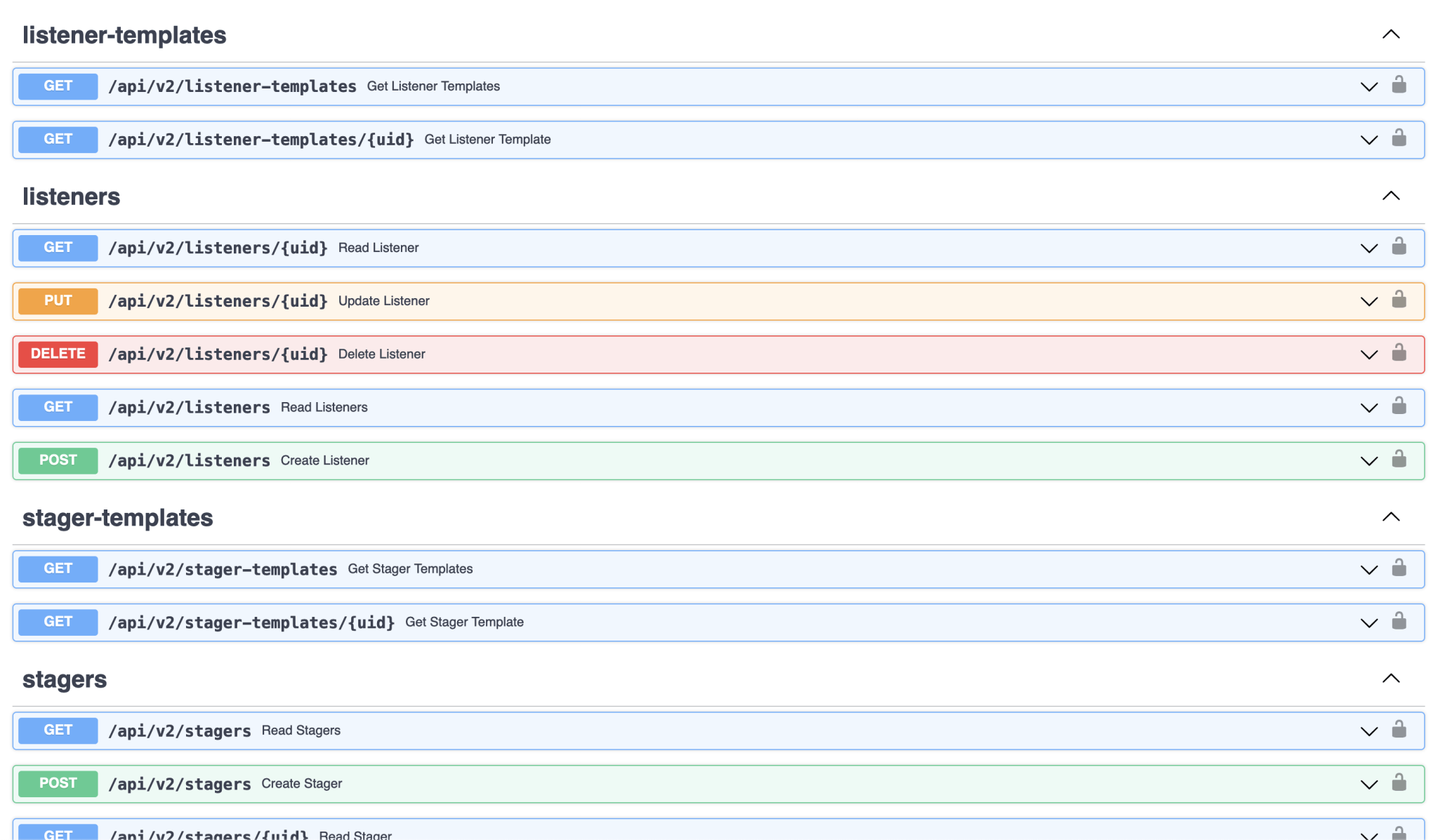Click the POST badge for Create Stager
Screen dimensions: 1438x840
click(x=58, y=784)
